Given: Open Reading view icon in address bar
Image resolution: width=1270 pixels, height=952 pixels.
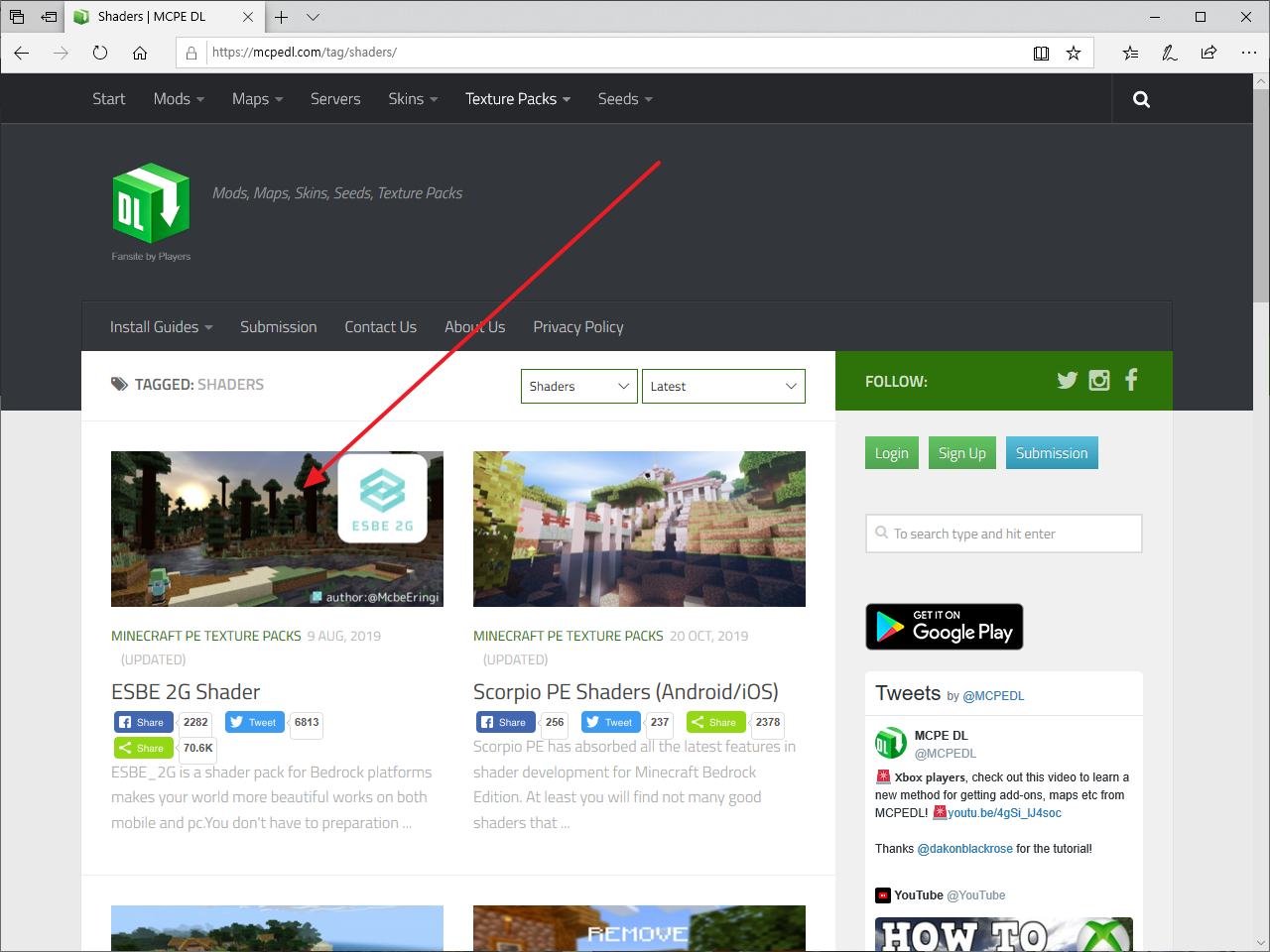Looking at the screenshot, I should pos(1041,53).
